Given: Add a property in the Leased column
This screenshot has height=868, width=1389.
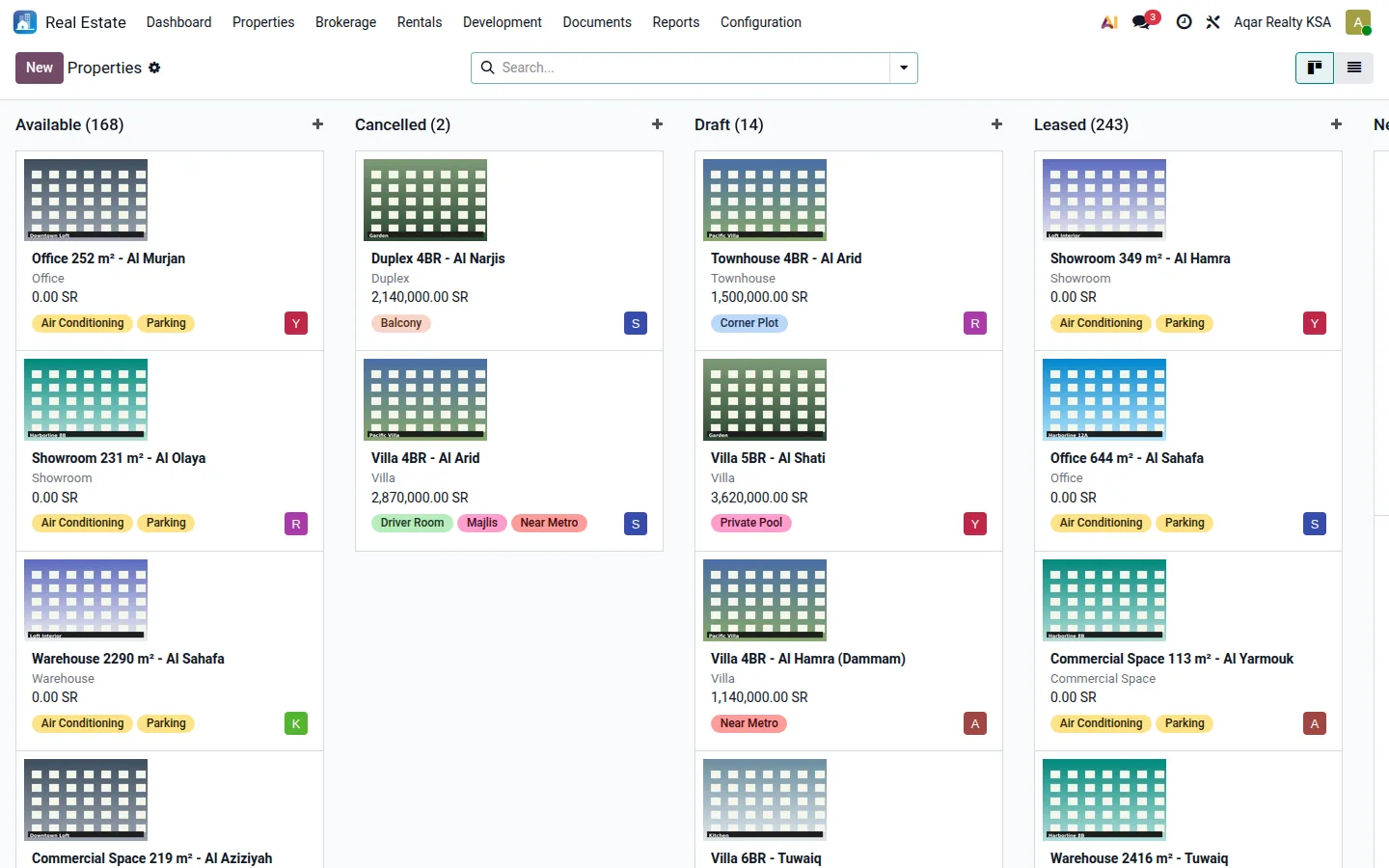Looking at the screenshot, I should (1336, 124).
